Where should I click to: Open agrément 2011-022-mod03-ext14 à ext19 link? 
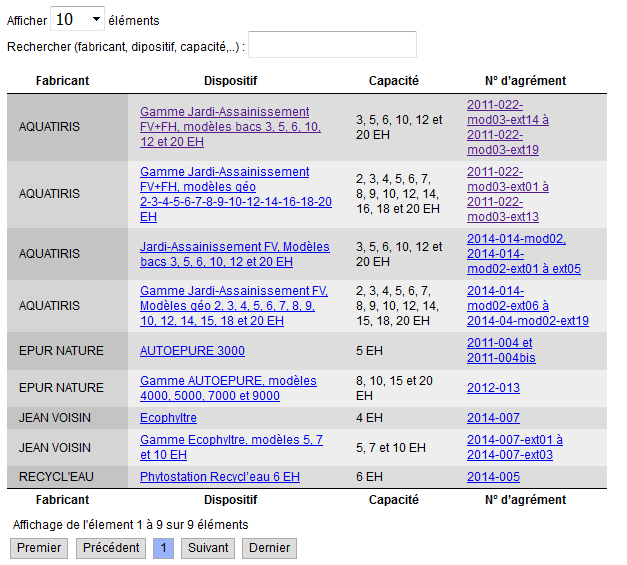(x=508, y=127)
